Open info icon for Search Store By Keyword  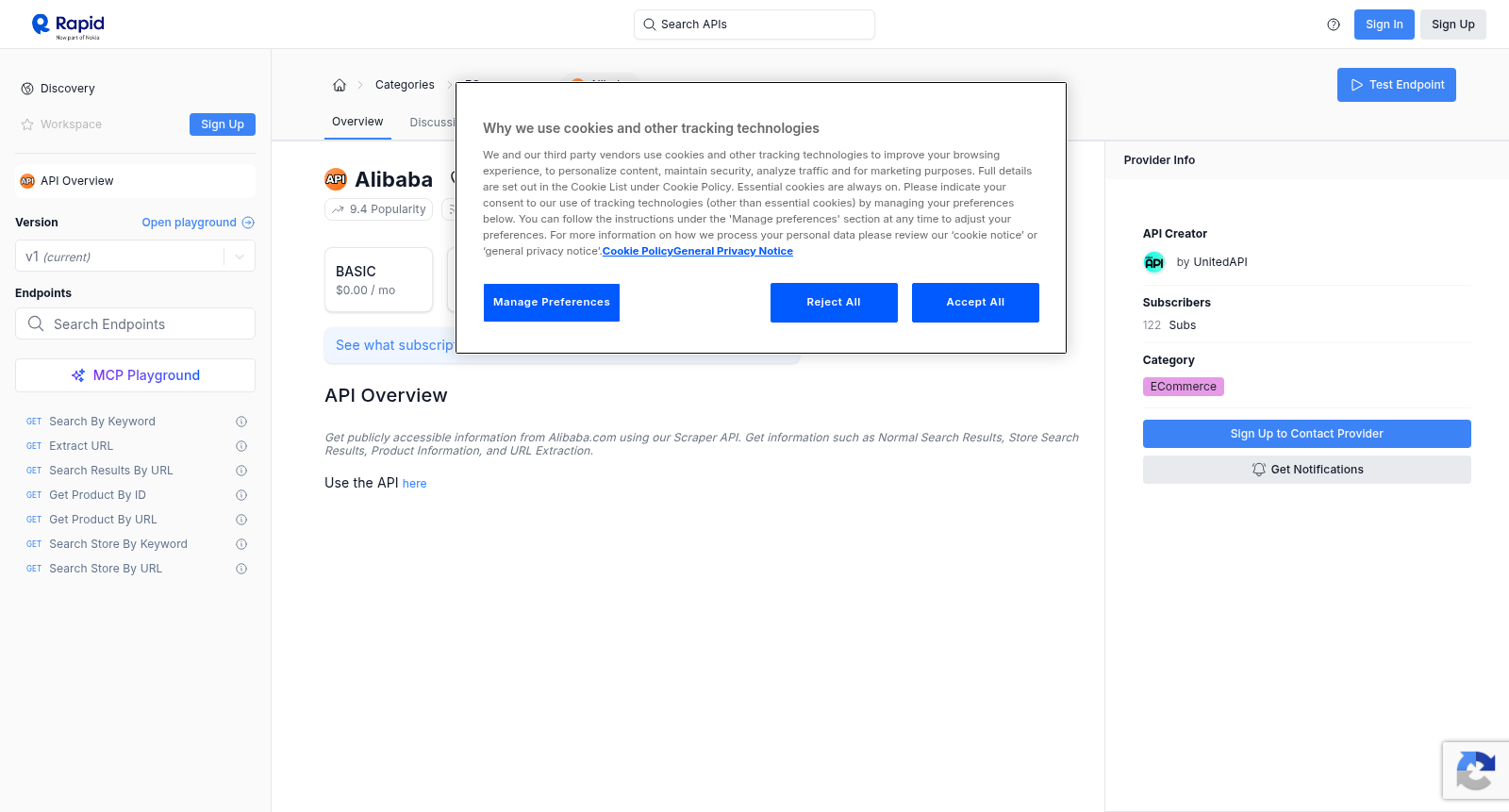pyautogui.click(x=241, y=544)
